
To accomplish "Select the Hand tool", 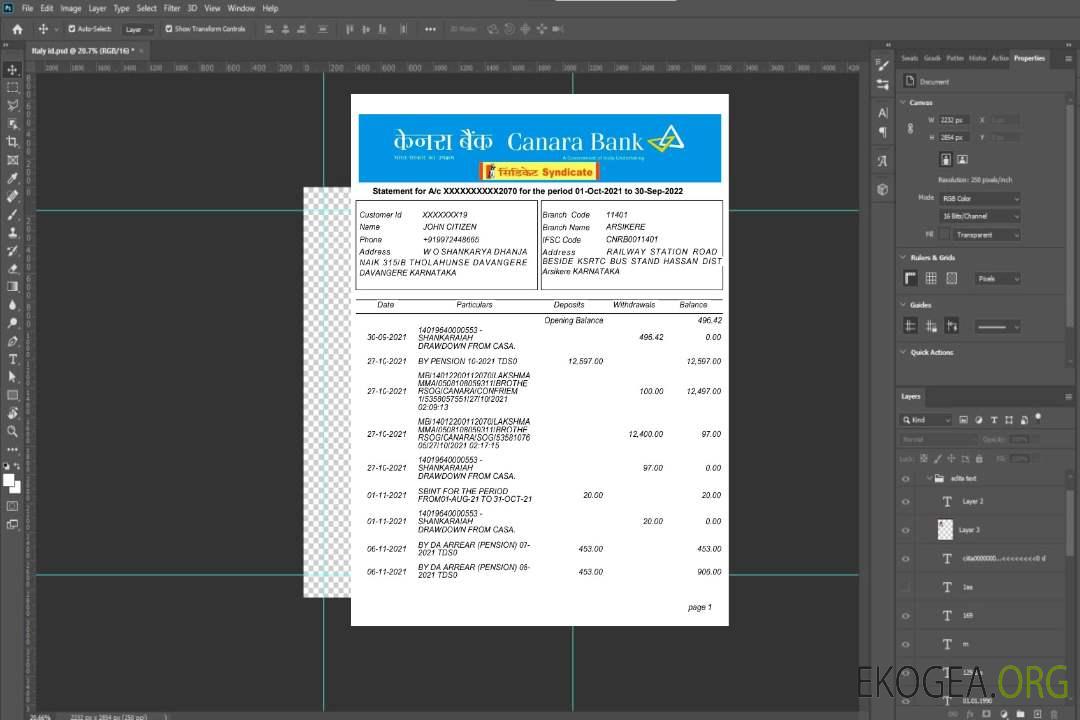I will (x=12, y=413).
